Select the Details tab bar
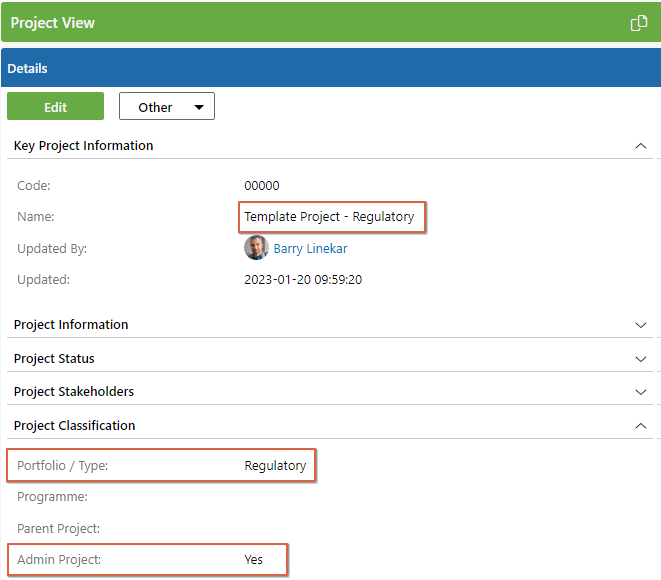 (x=330, y=68)
